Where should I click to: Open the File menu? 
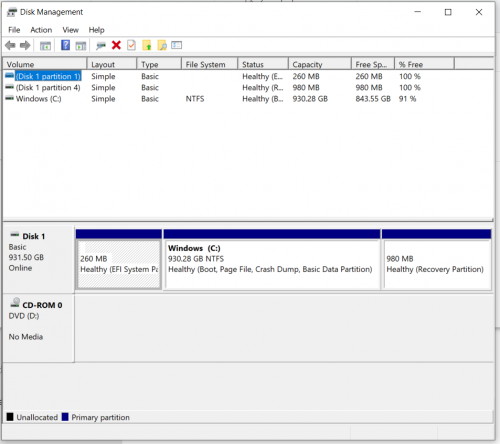click(14, 30)
